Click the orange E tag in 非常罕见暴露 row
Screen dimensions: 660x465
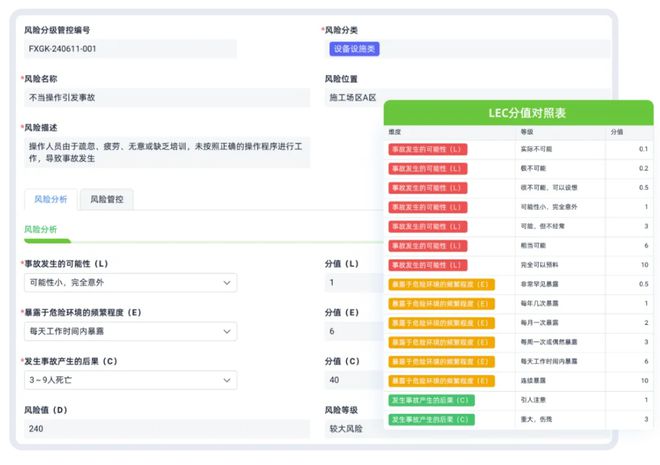coord(442,284)
